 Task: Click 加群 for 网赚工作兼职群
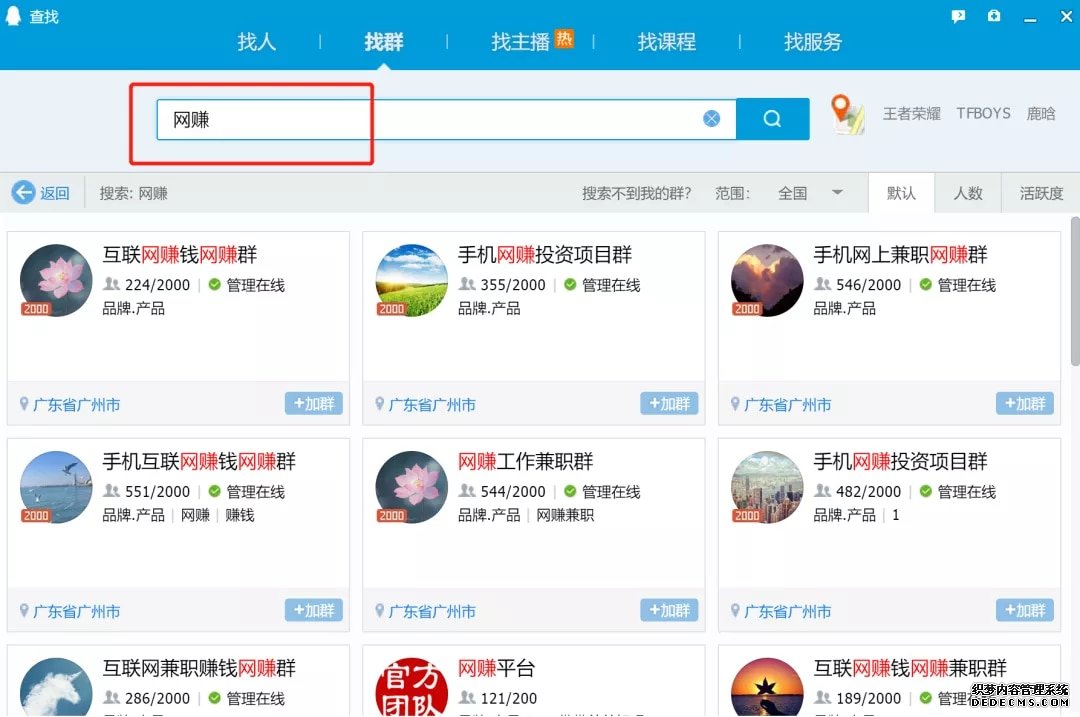[669, 610]
